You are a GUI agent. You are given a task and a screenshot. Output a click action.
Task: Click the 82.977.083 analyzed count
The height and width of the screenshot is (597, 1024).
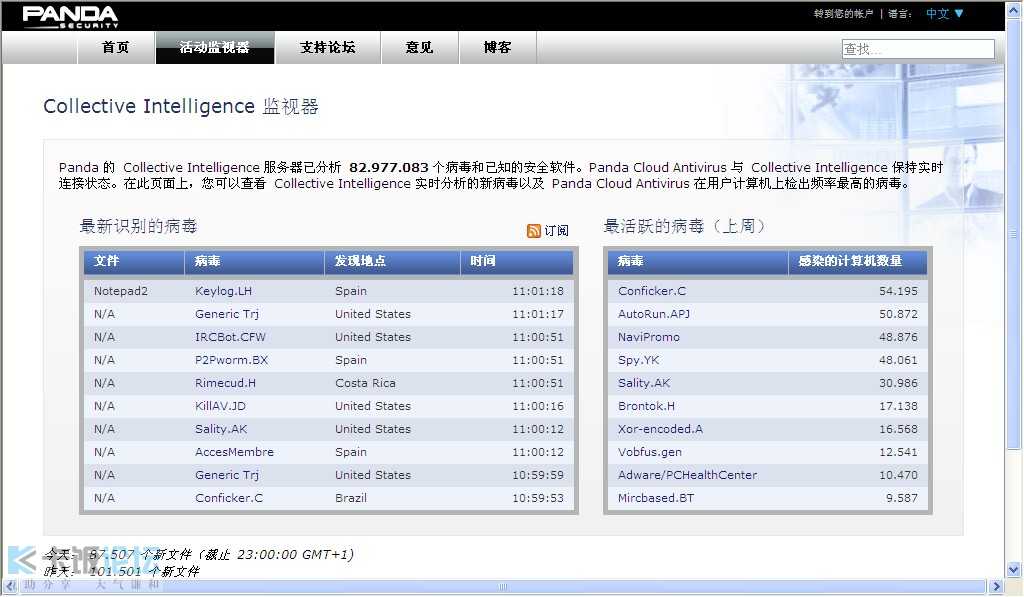click(389, 168)
